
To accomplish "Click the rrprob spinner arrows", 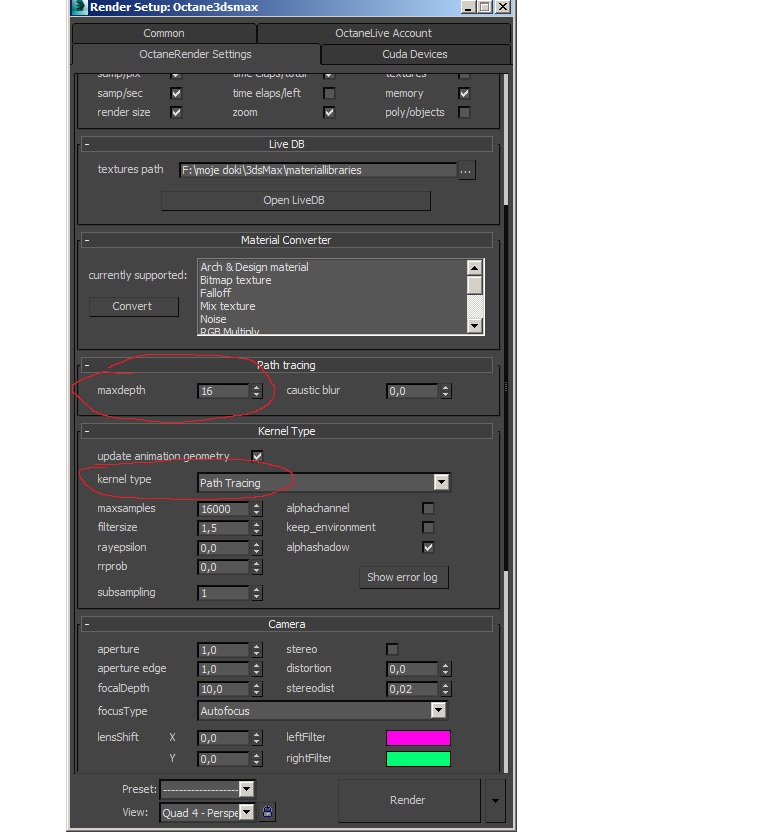I will coord(257,567).
